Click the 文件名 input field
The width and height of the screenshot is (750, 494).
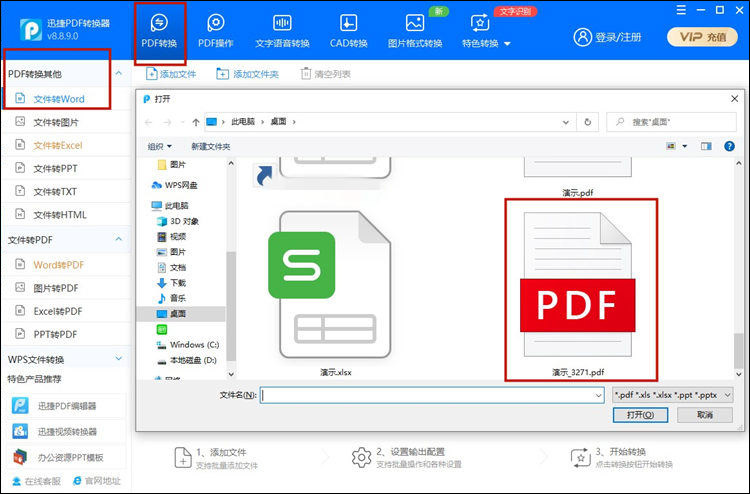431,395
